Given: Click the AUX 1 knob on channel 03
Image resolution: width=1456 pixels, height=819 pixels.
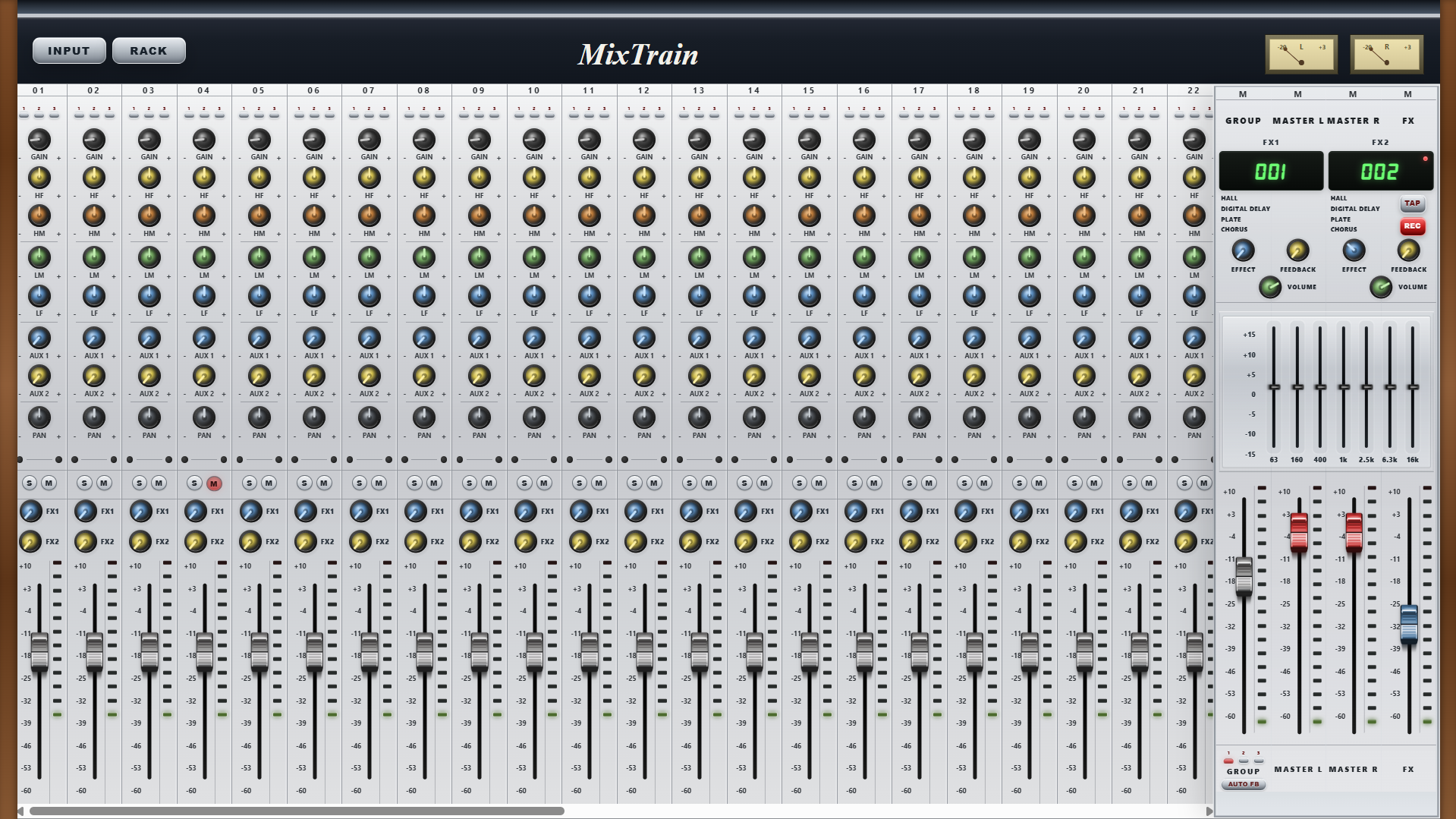Looking at the screenshot, I should tap(149, 339).
